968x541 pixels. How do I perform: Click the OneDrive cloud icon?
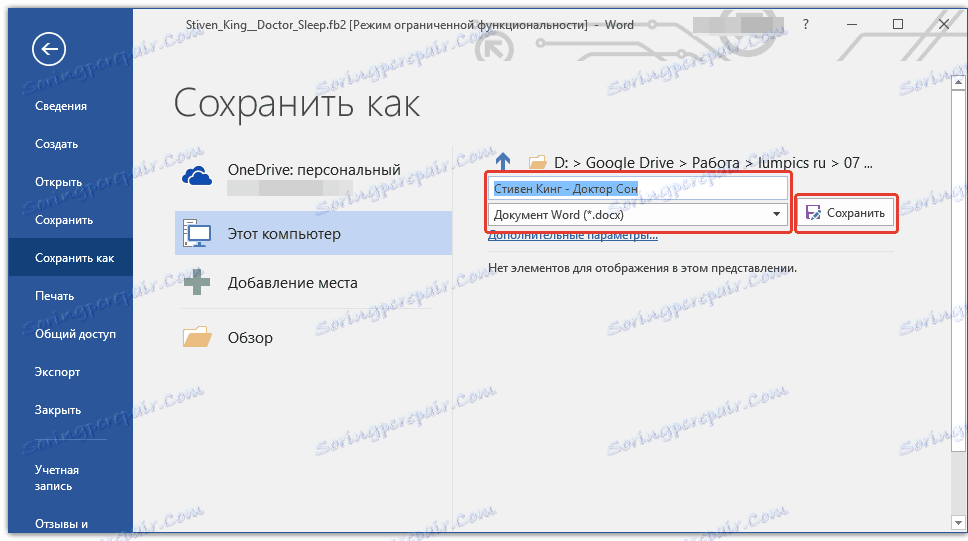[197, 176]
